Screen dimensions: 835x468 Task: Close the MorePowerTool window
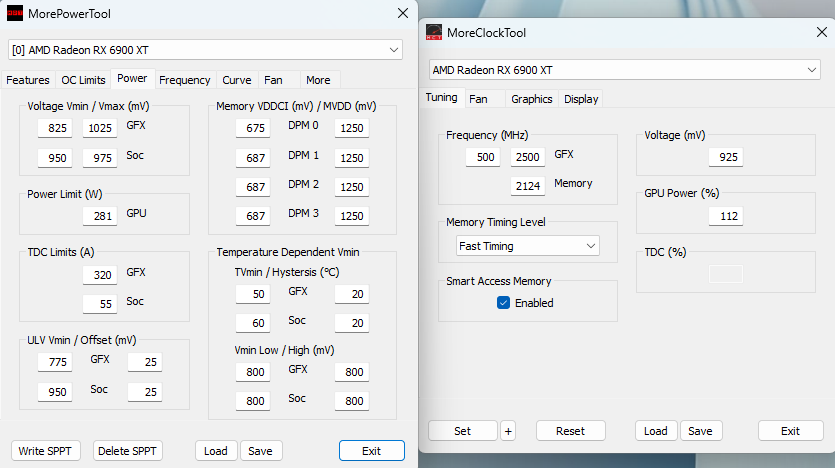point(403,13)
